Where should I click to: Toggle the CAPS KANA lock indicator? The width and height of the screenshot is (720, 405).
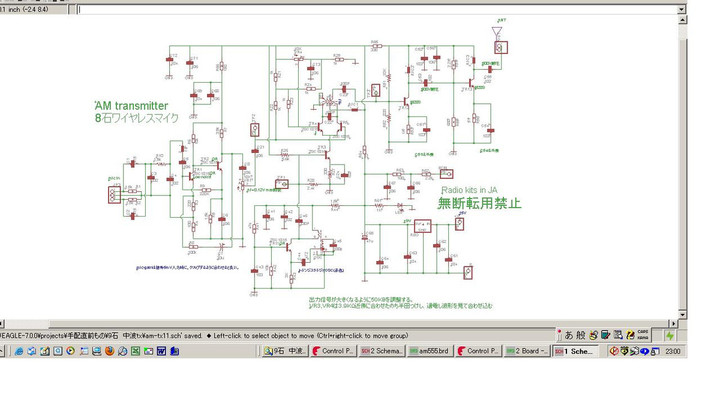click(644, 336)
